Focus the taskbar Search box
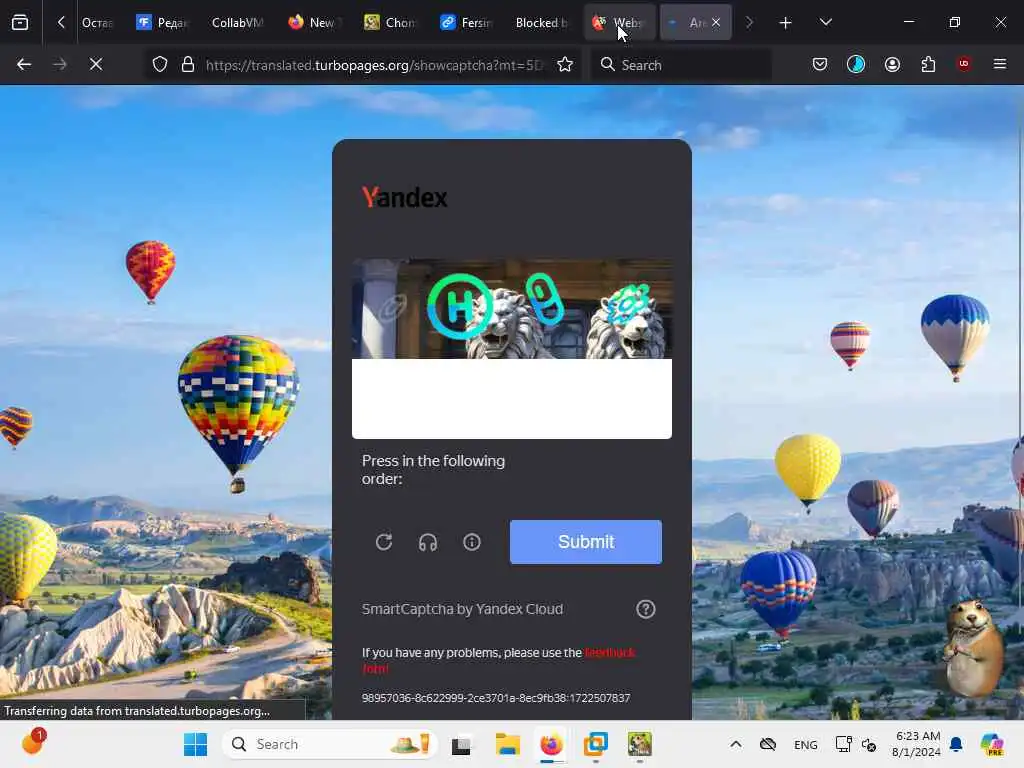 point(329,744)
